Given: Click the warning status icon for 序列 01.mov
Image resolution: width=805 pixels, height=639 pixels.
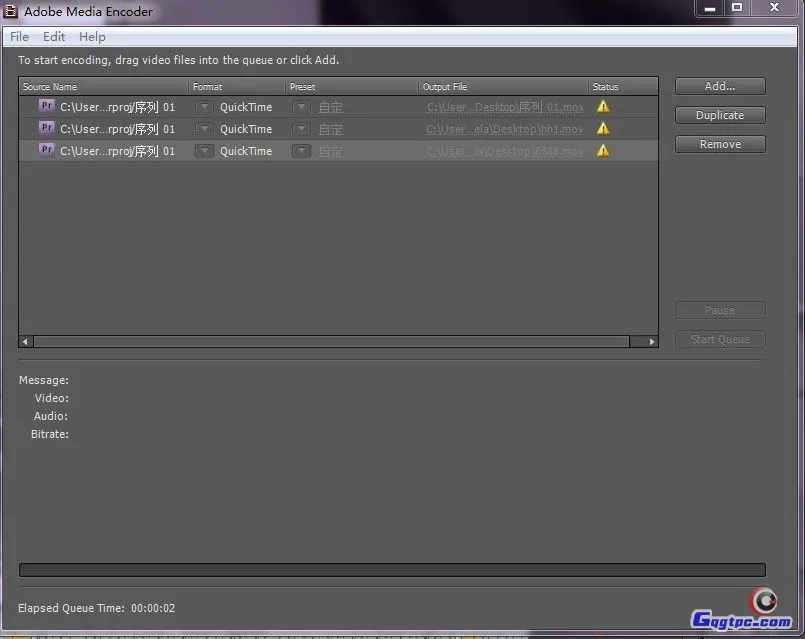Looking at the screenshot, I should (x=603, y=106).
